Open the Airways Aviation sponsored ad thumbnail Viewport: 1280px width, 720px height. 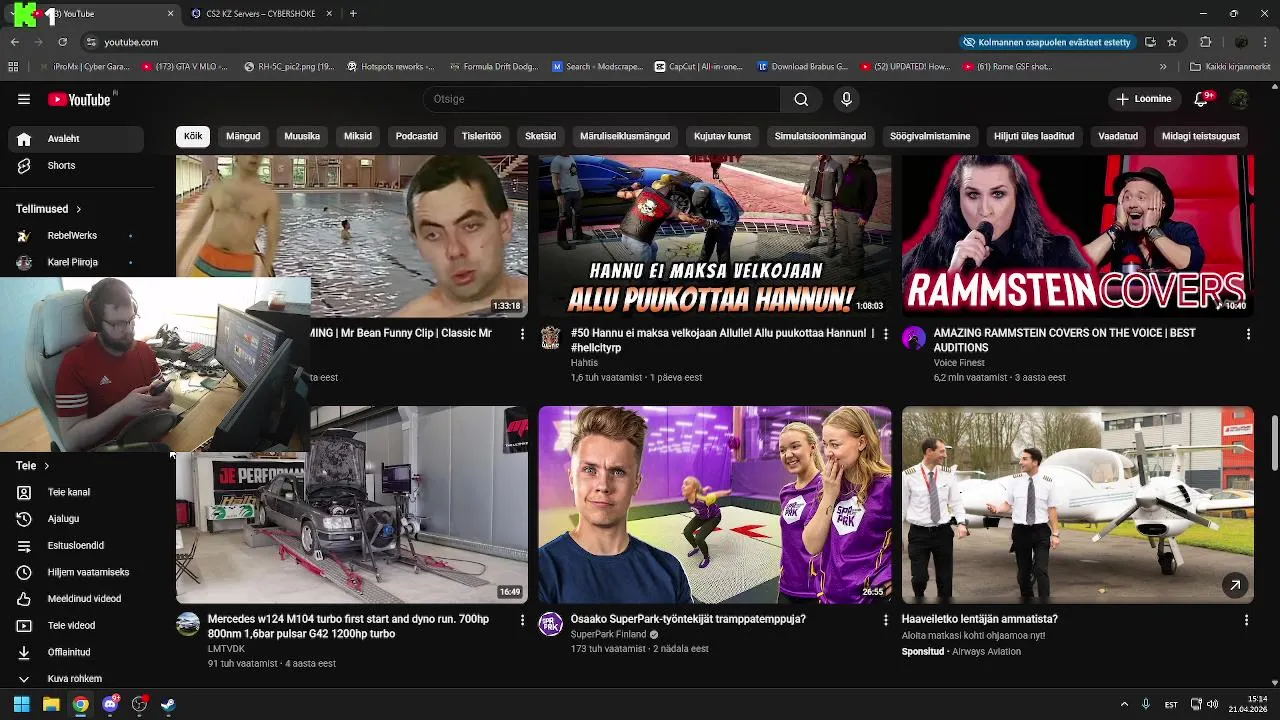tap(1078, 504)
